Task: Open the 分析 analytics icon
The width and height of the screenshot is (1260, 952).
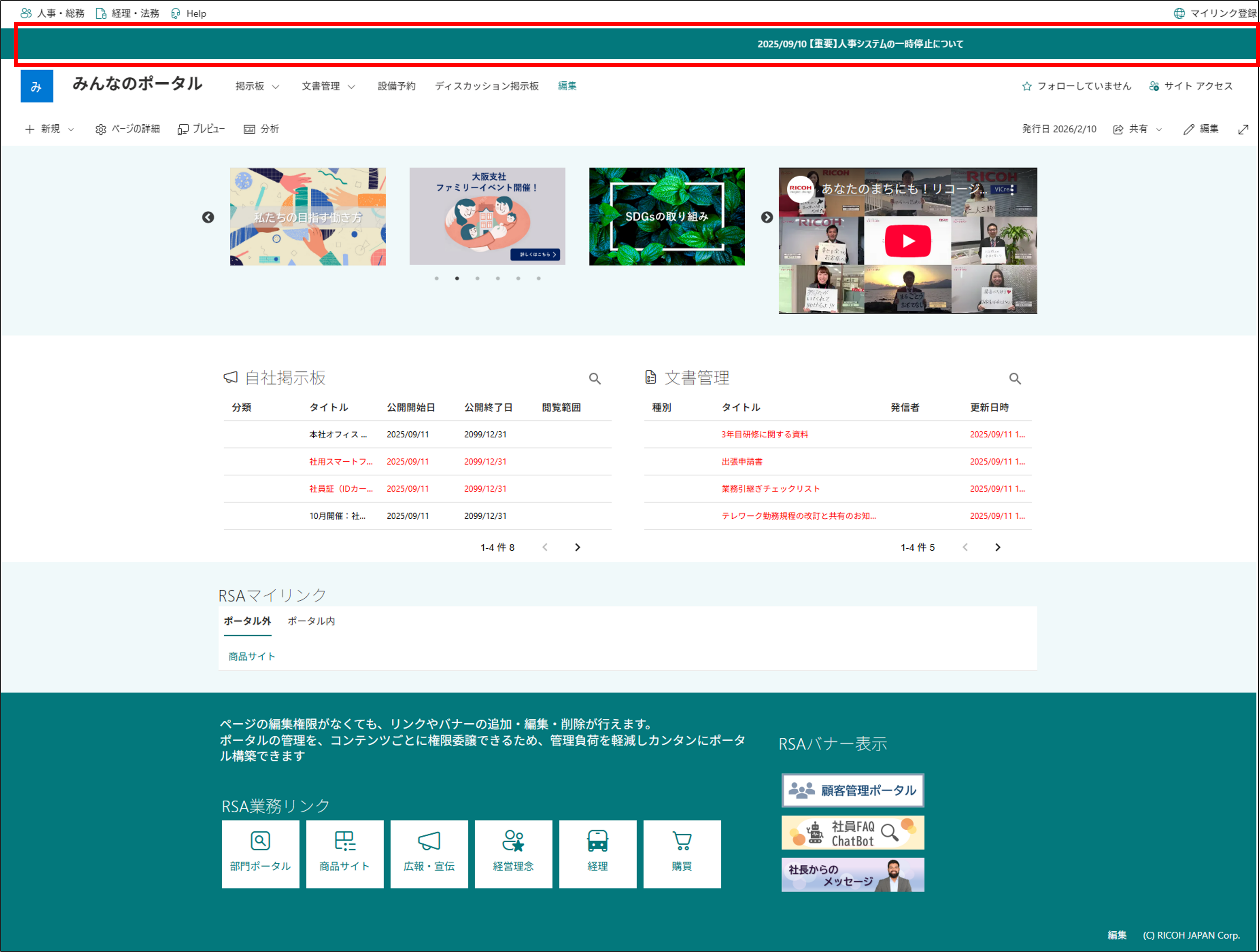Action: coord(249,129)
